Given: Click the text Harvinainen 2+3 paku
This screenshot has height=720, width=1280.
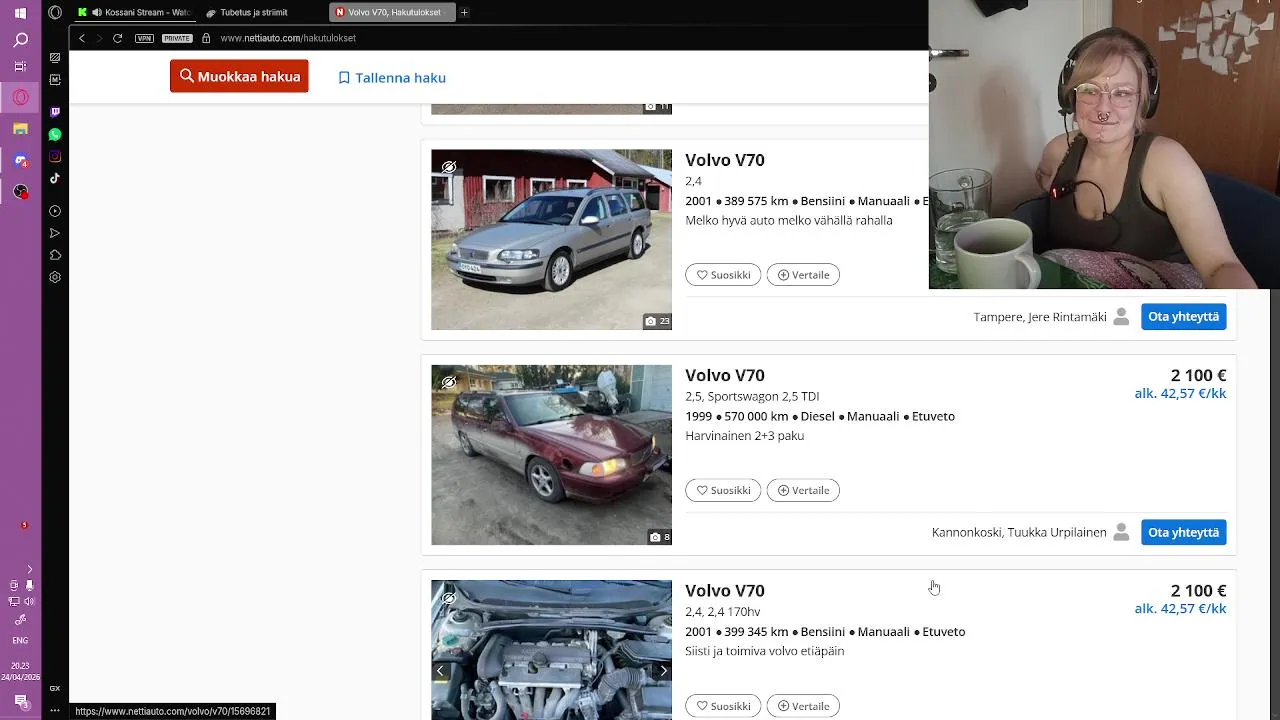Looking at the screenshot, I should (745, 436).
